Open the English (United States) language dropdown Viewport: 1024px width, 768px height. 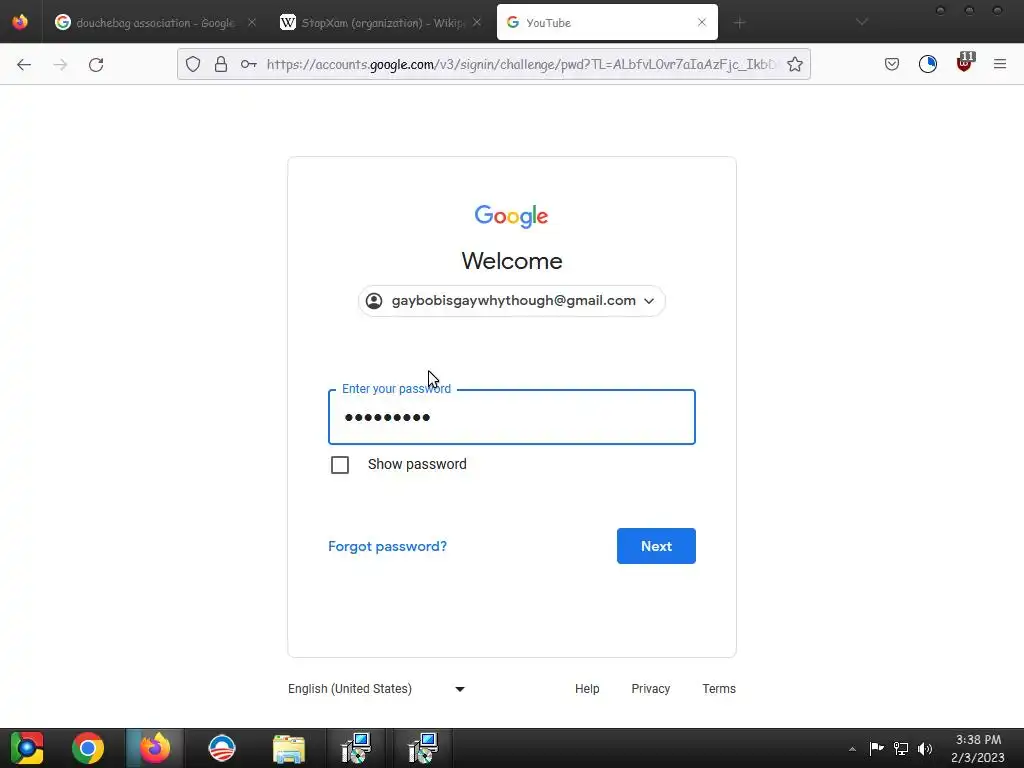pyautogui.click(x=376, y=689)
